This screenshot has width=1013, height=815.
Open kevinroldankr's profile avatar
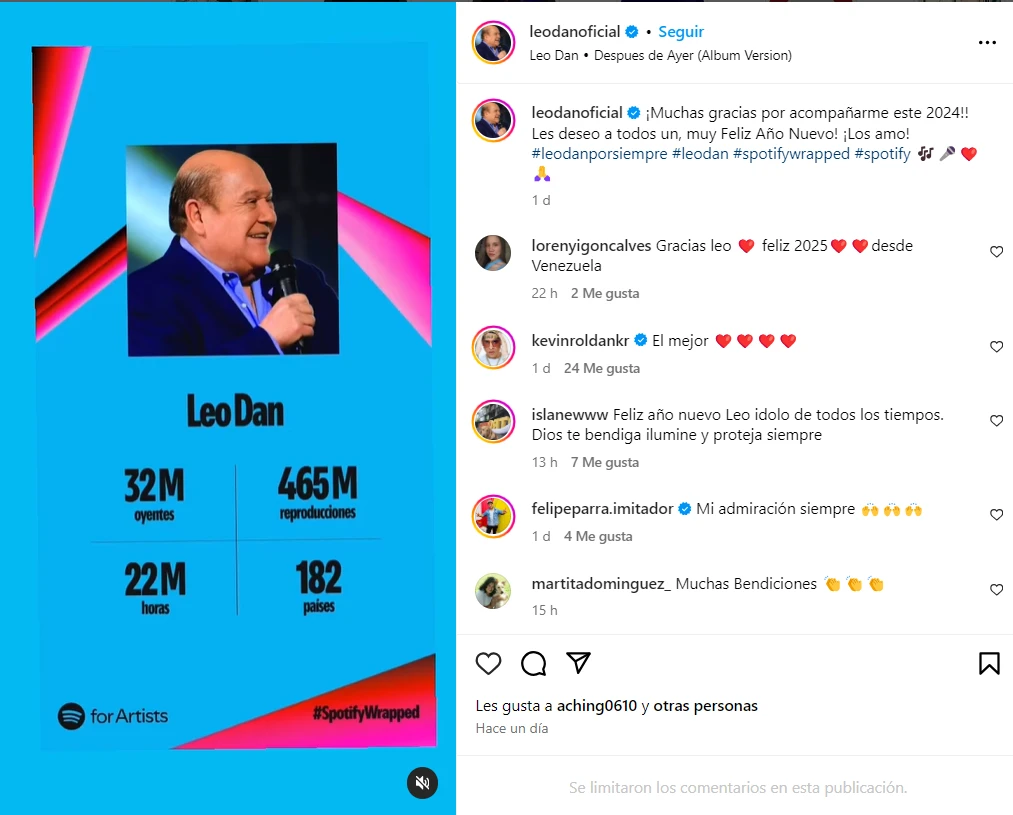[494, 347]
